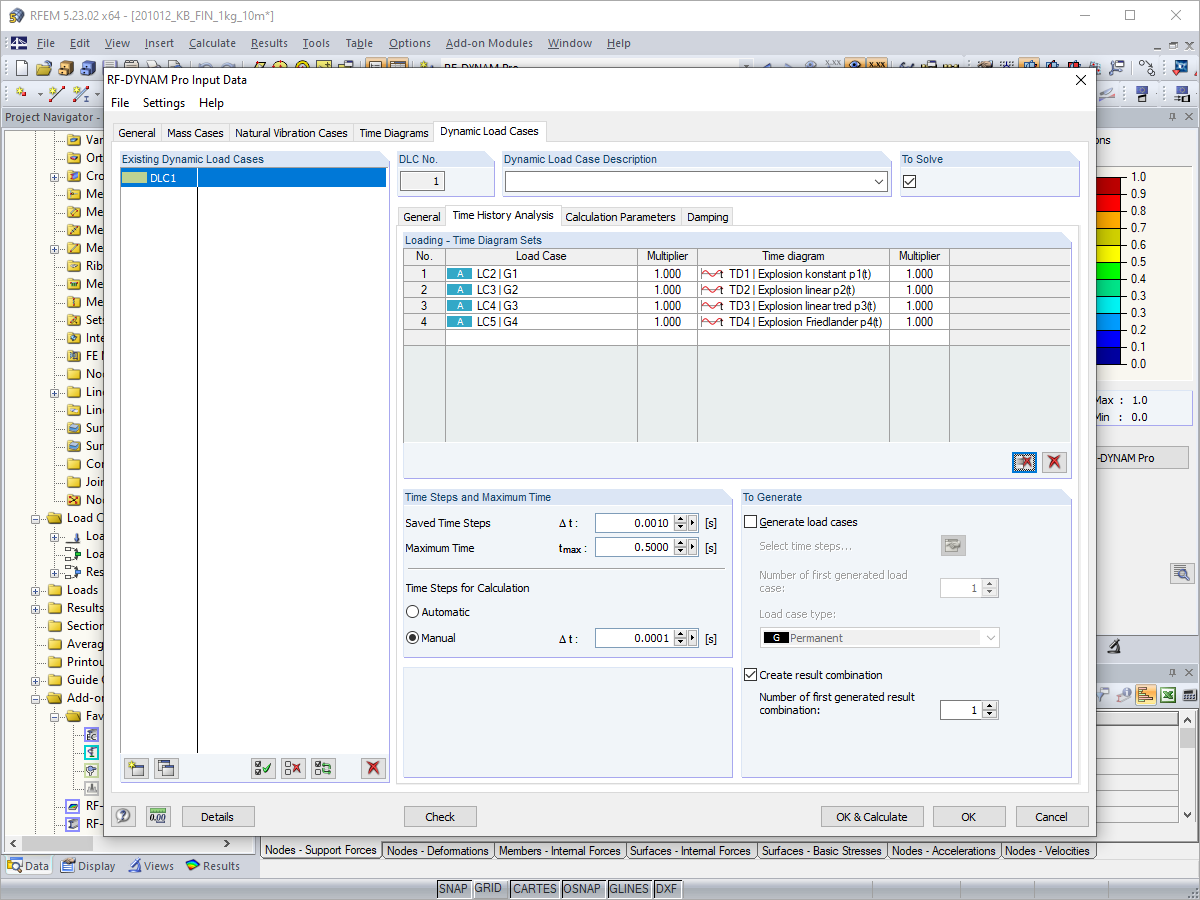
Task: Delete selected row from Time Diagram Sets table
Action: click(1054, 462)
